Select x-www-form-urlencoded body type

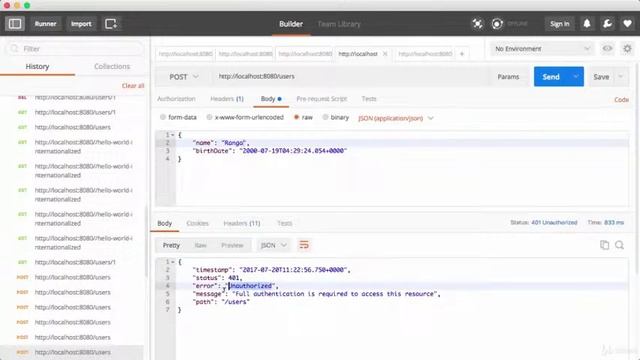245,117
